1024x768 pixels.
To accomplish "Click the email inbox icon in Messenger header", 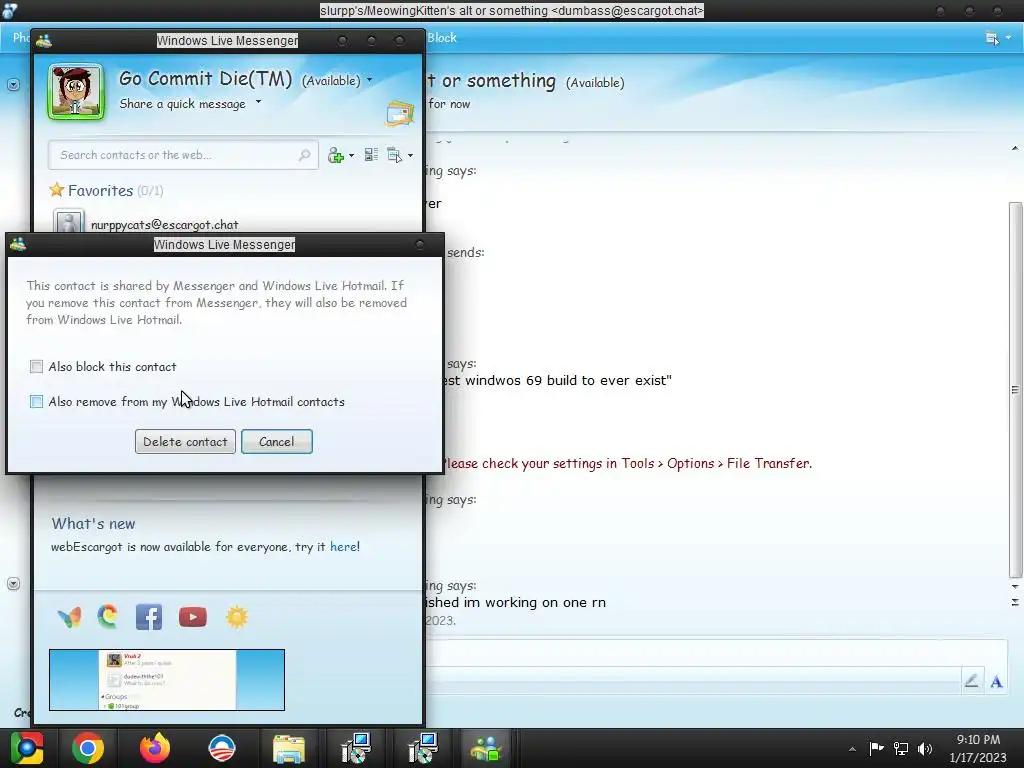I will (400, 114).
